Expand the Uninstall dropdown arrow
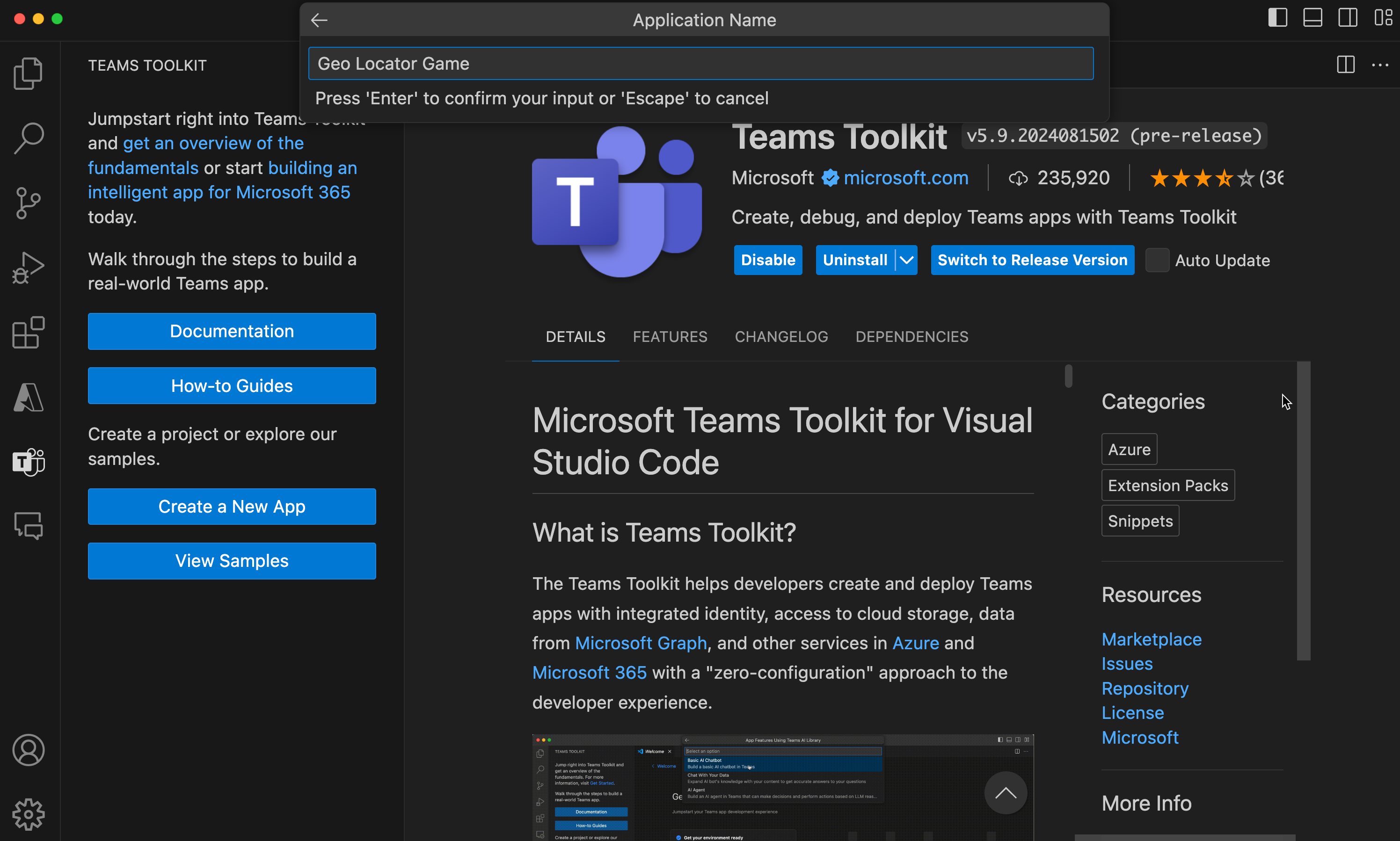The image size is (1400, 841). tap(906, 260)
